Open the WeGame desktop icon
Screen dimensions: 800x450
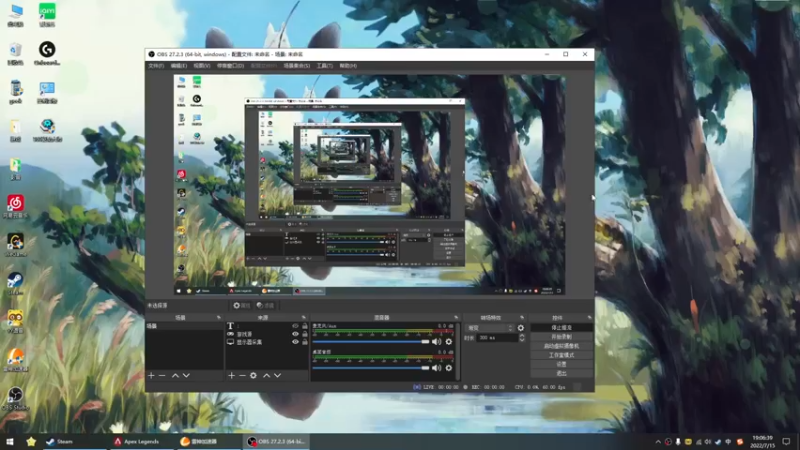(x=15, y=245)
